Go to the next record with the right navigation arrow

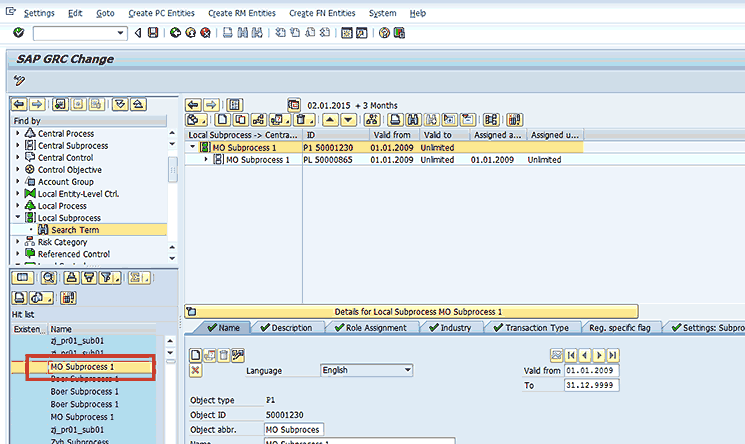click(599, 355)
